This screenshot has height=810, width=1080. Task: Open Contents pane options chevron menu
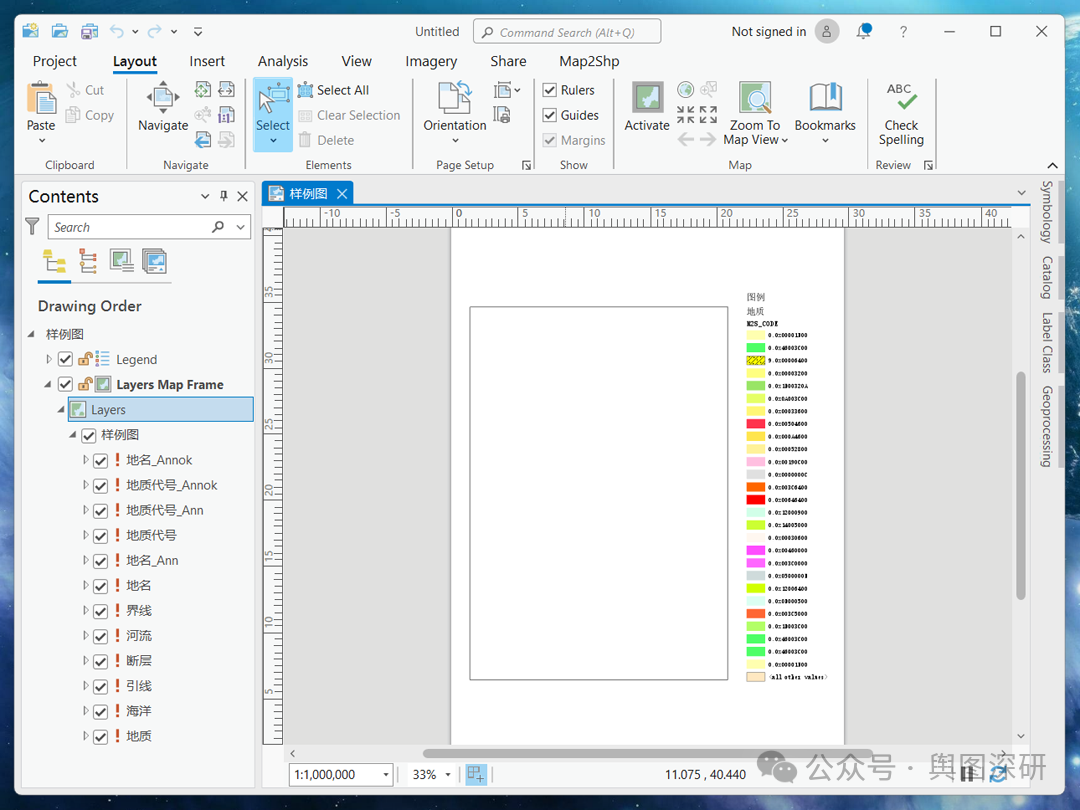205,196
